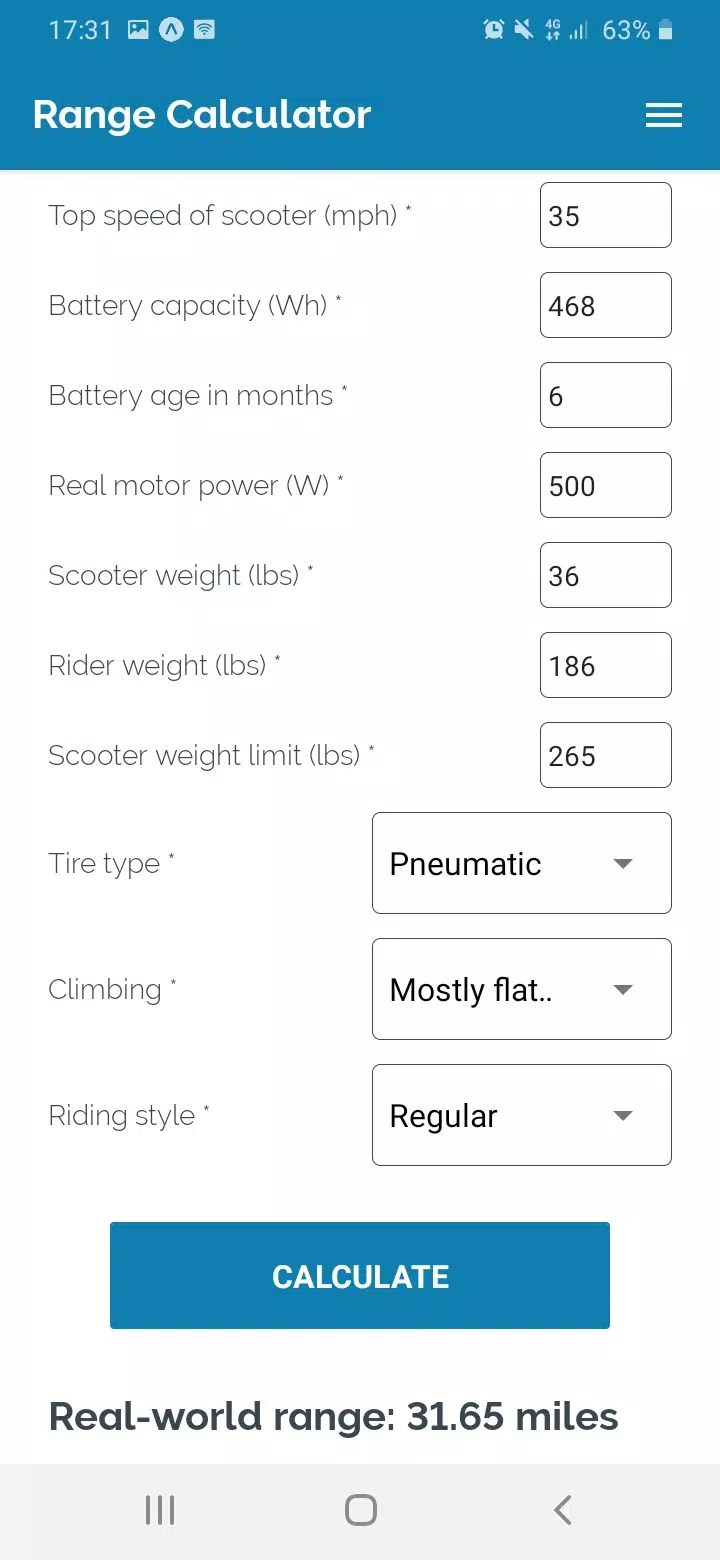Tap the alarm clock status bar icon
The image size is (720, 1560).
click(x=492, y=30)
